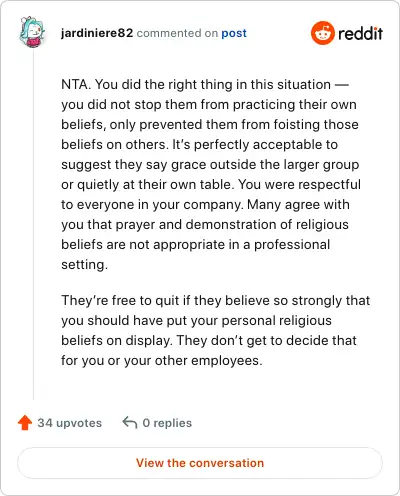Click the vertical comment thread line
The width and height of the screenshot is (400, 496).
click(x=33, y=223)
